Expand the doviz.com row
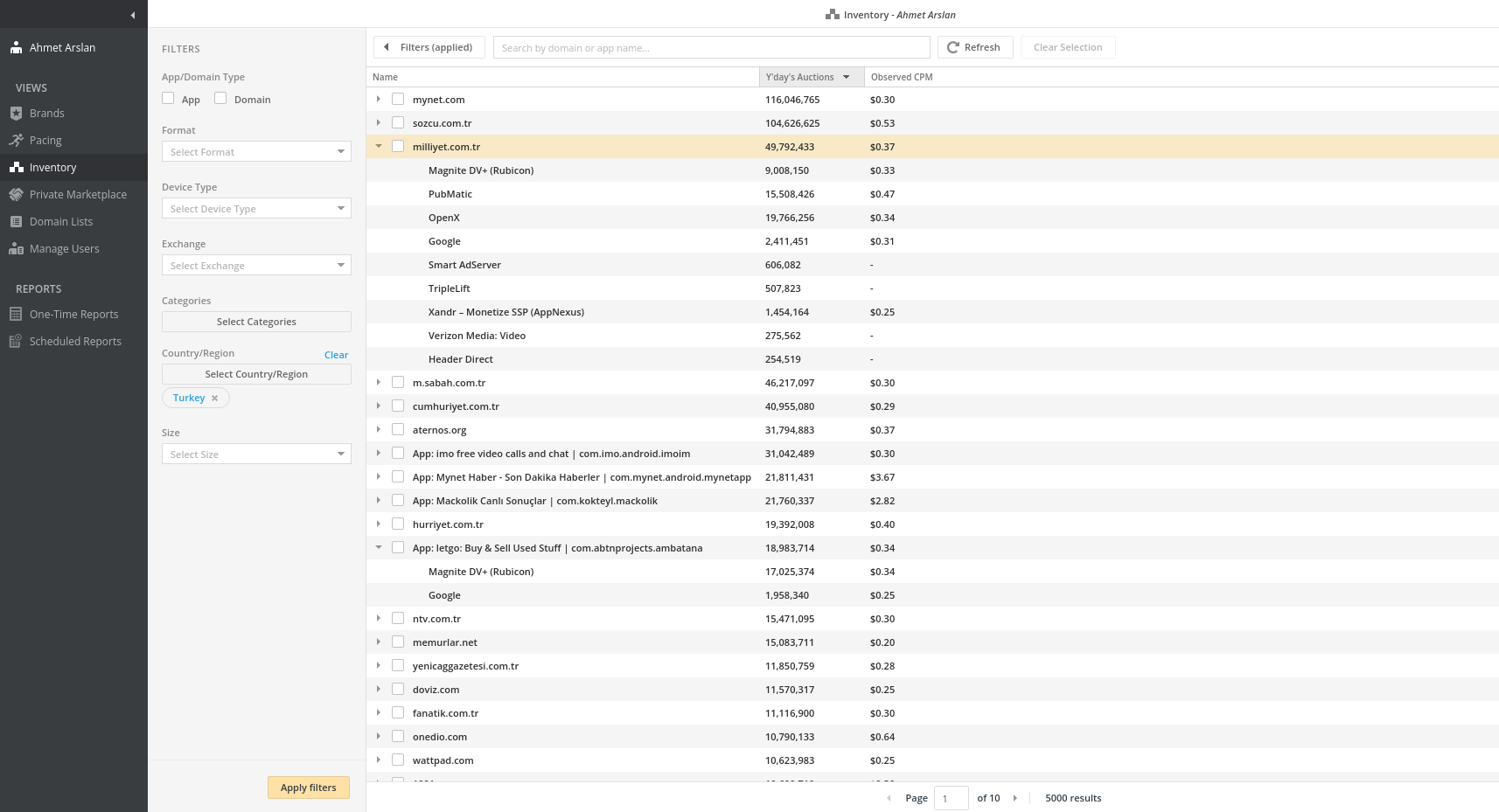The height and width of the screenshot is (812, 1499). [x=379, y=689]
